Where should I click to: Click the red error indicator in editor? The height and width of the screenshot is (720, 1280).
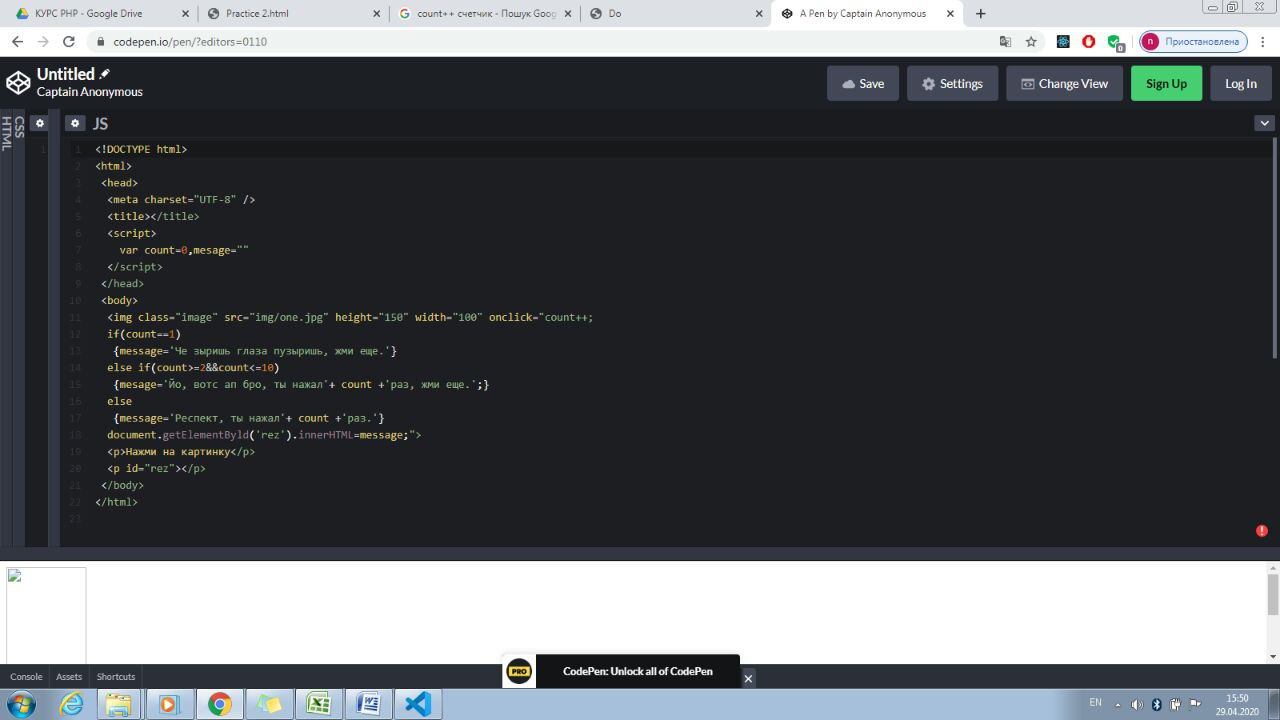point(1262,531)
